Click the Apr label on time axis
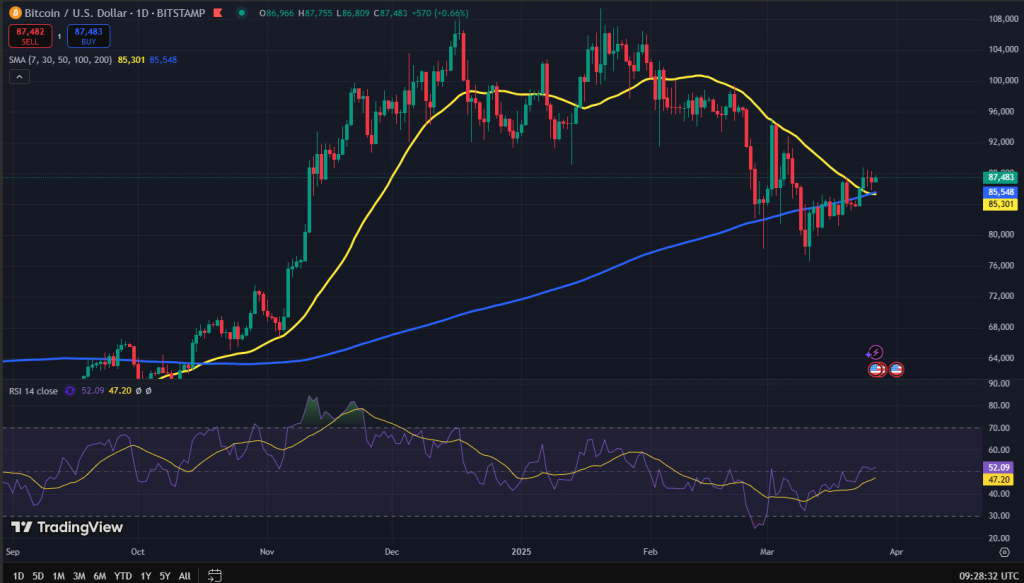The width and height of the screenshot is (1024, 583). [896, 552]
